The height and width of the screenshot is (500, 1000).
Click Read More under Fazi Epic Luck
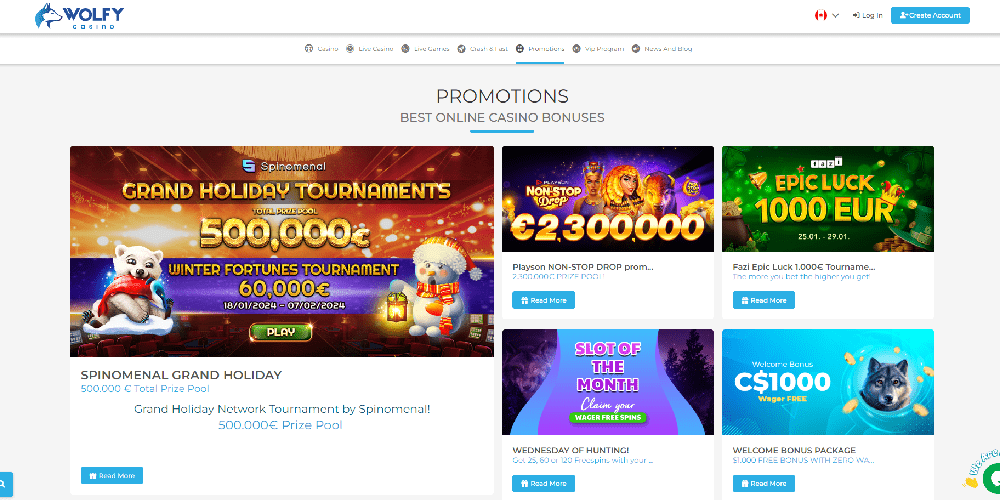(763, 300)
